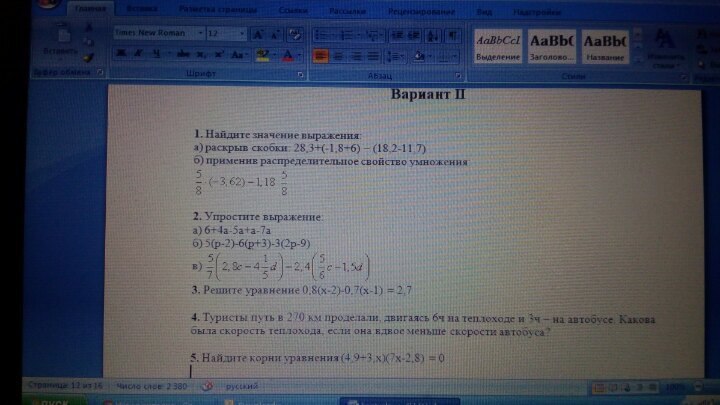Screen dimensions: 720x405
Task: Click the Cut scissors icon
Action: [89, 28]
